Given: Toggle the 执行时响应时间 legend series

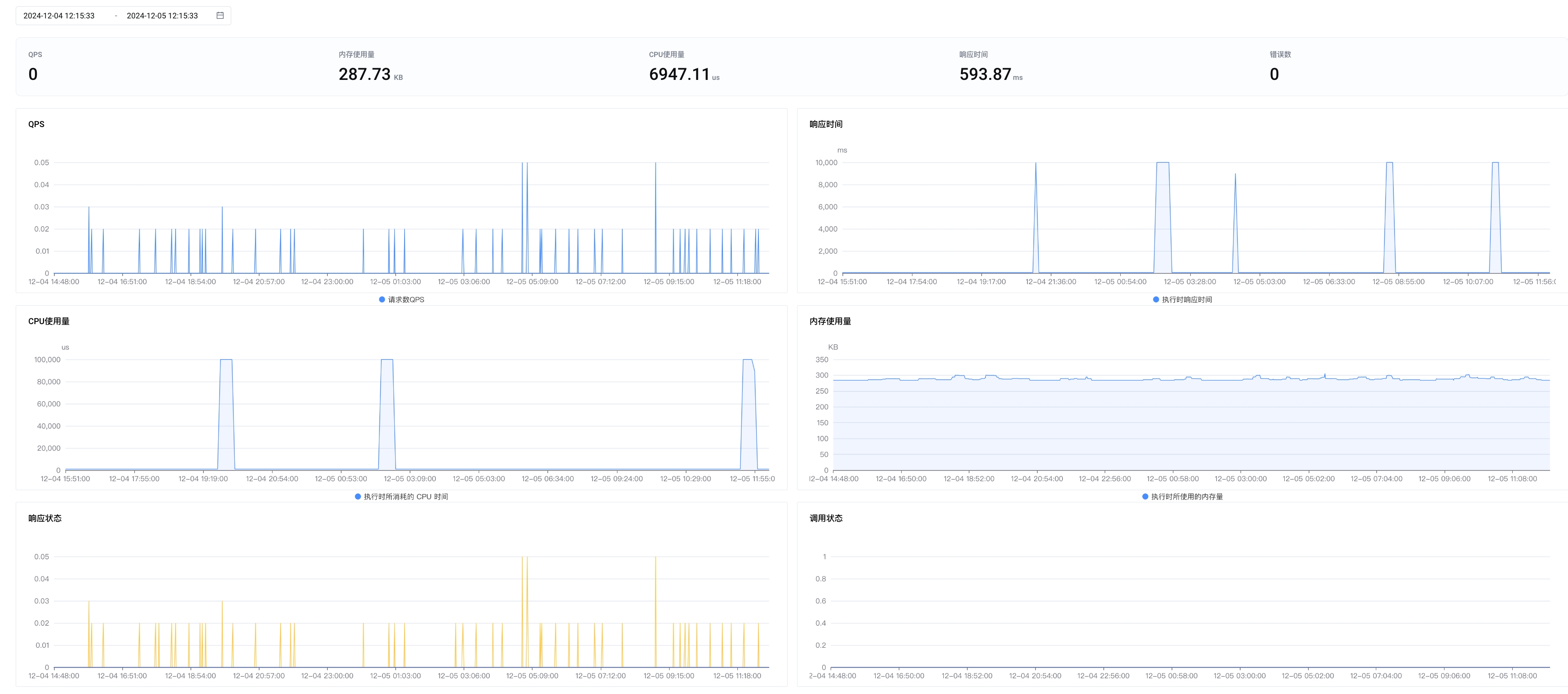Looking at the screenshot, I should (x=1182, y=299).
